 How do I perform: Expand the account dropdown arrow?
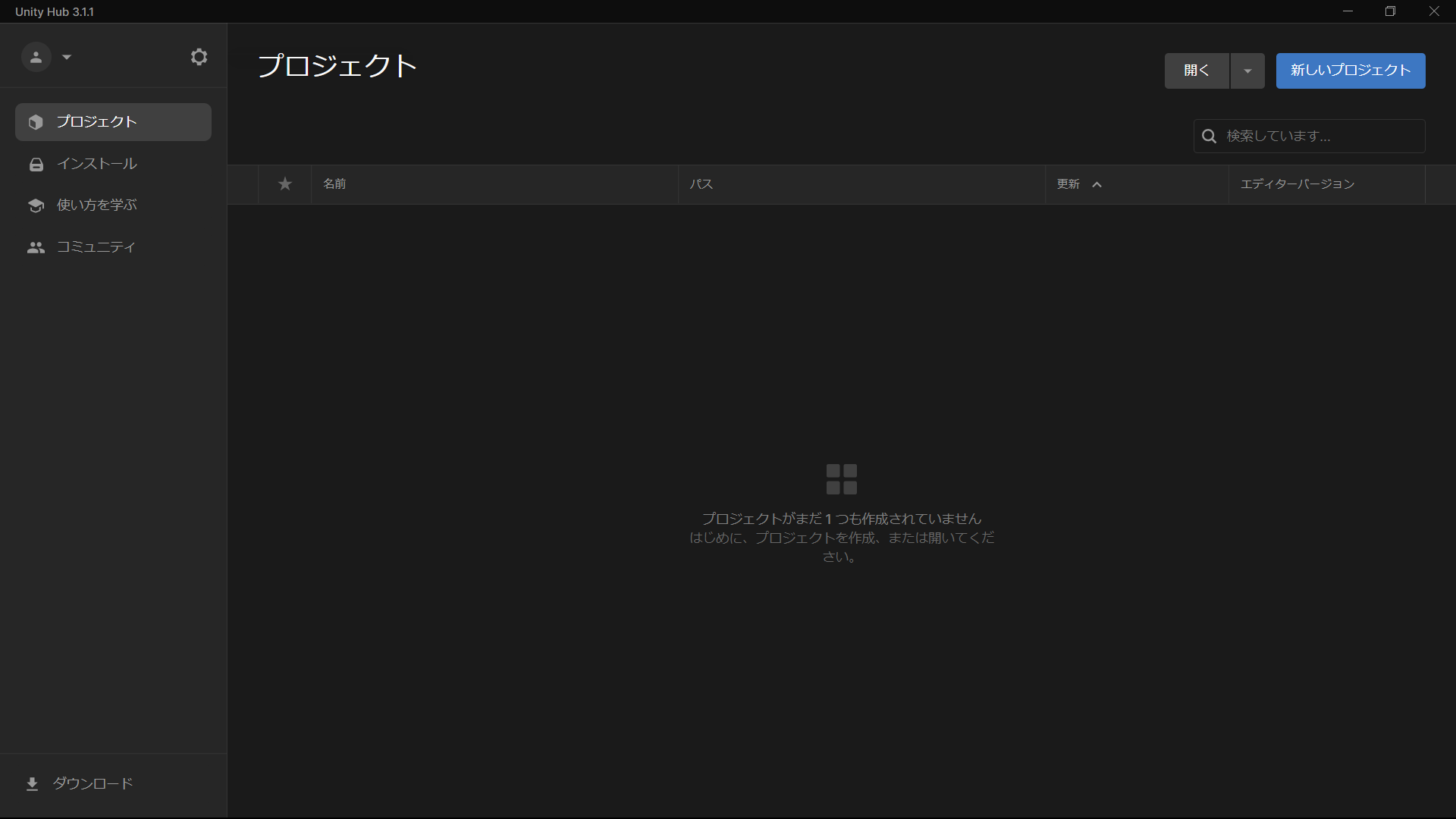pyautogui.click(x=67, y=57)
